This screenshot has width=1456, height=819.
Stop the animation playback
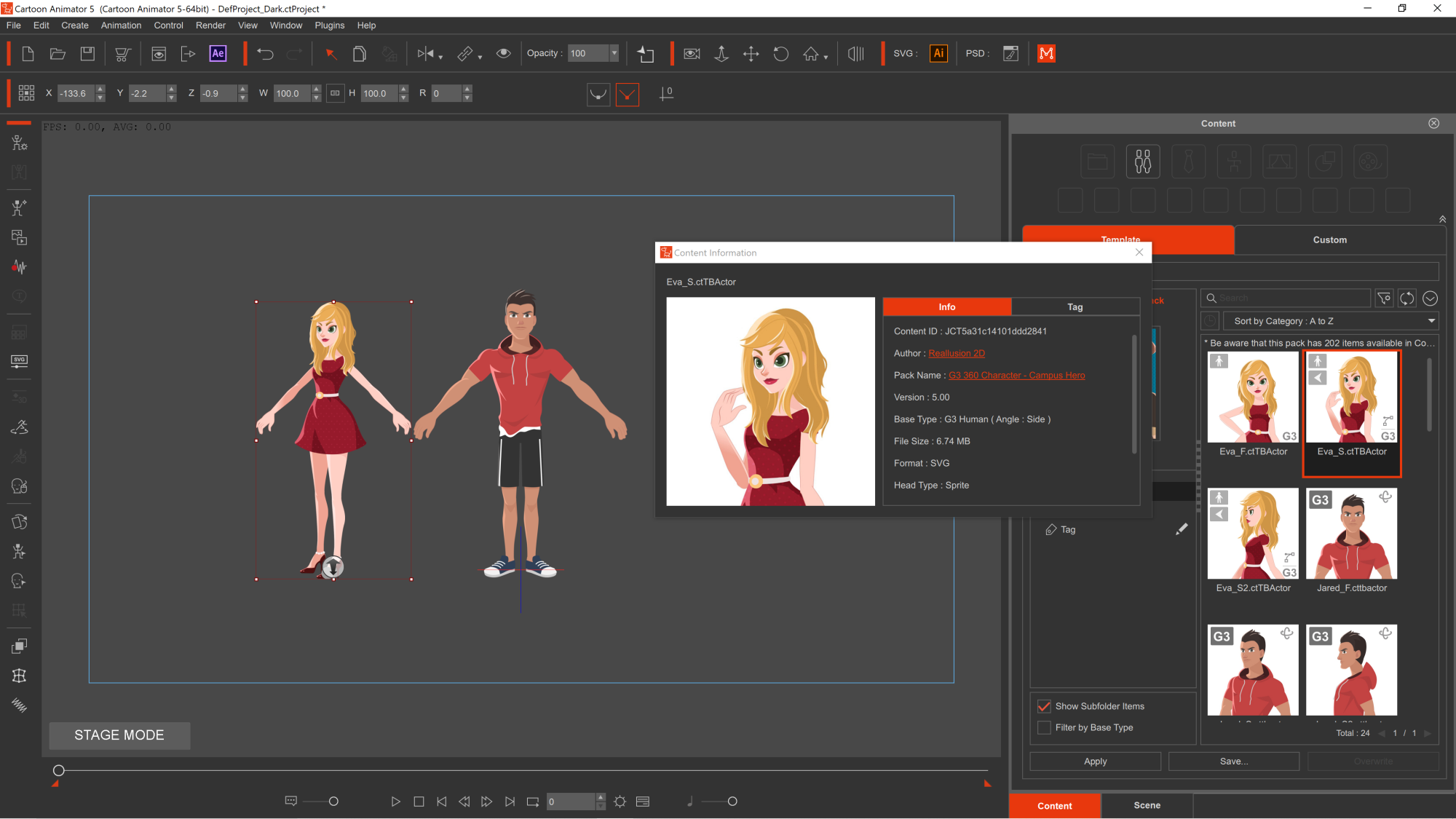(x=419, y=802)
